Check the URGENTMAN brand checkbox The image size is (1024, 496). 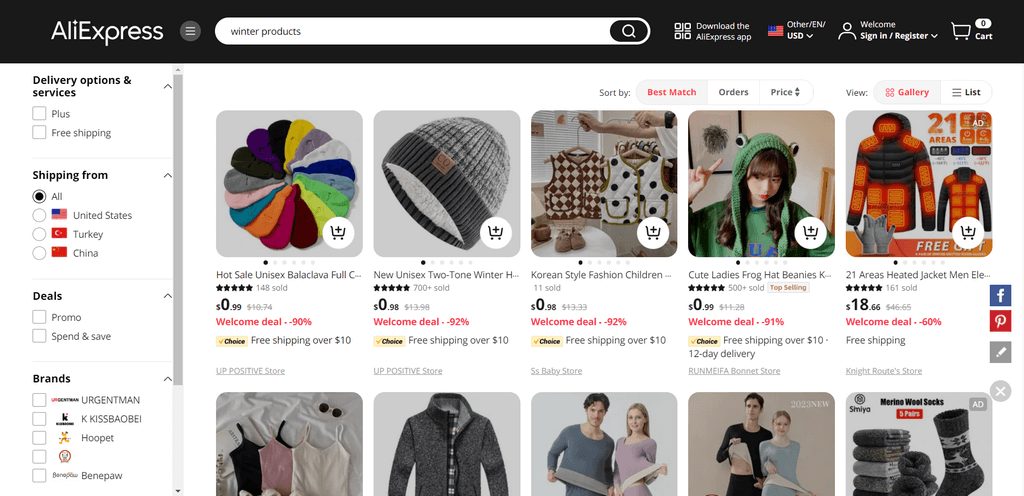click(39, 400)
